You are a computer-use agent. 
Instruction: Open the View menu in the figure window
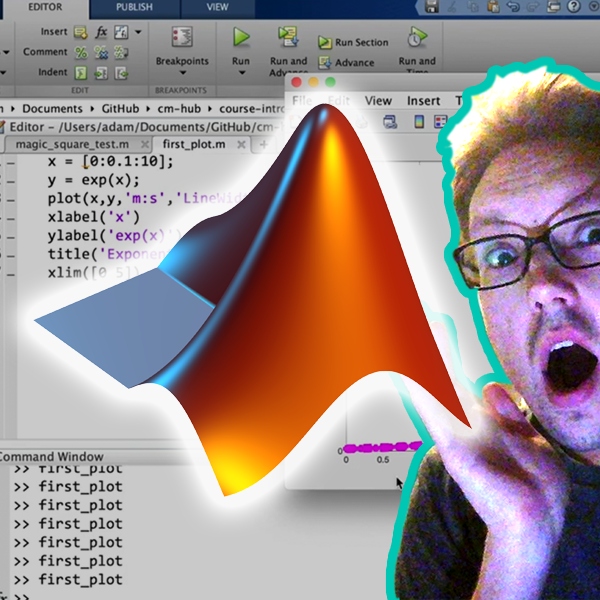pos(378,101)
